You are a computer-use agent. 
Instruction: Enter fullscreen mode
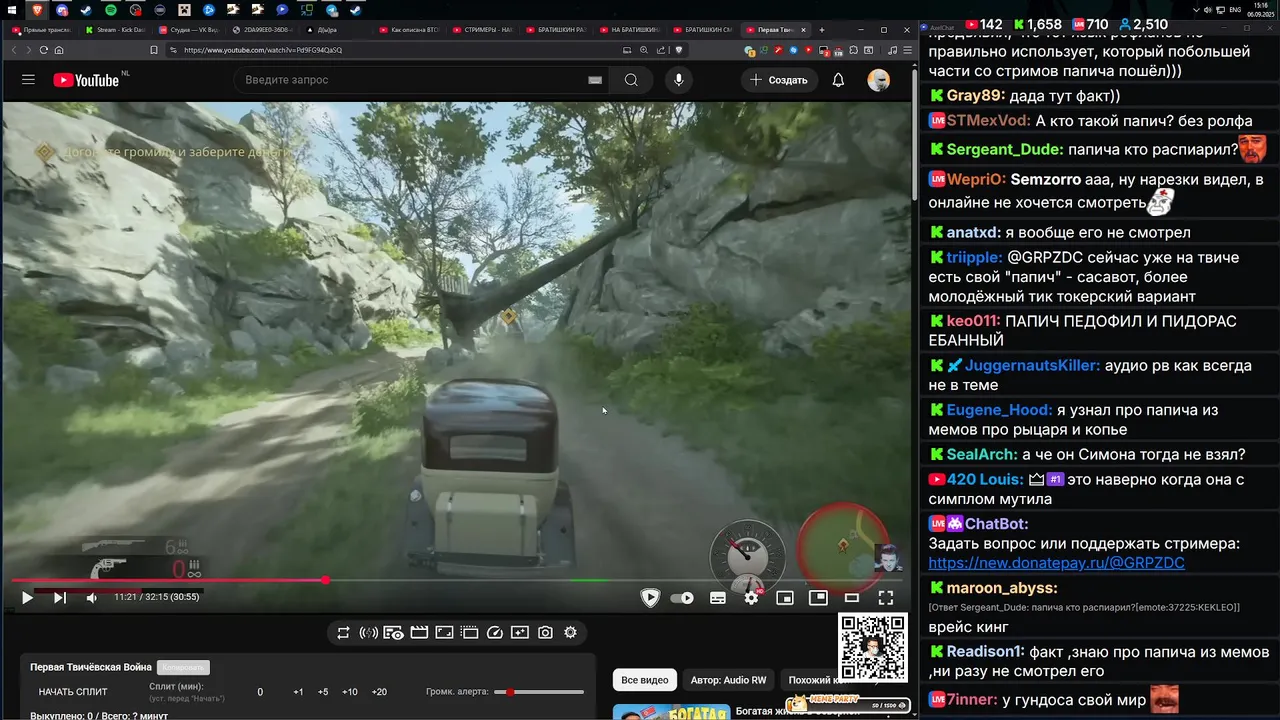(x=885, y=598)
